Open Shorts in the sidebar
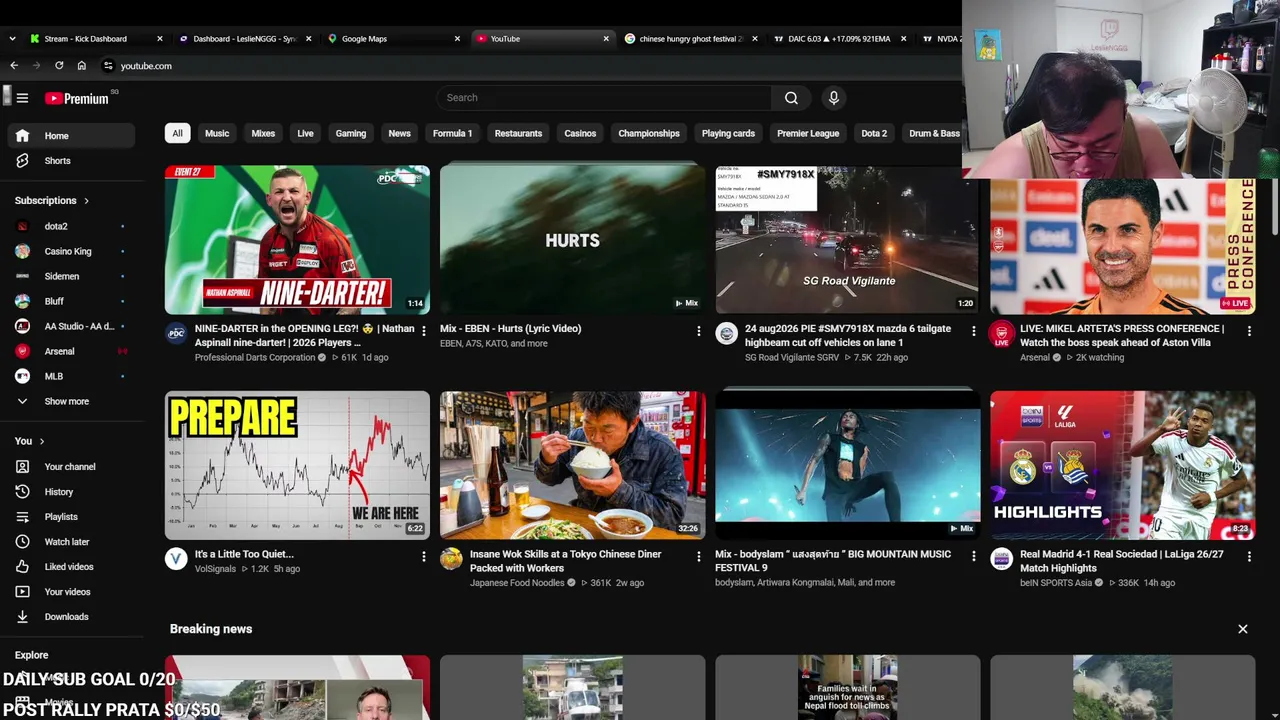The height and width of the screenshot is (720, 1280). tap(72, 161)
